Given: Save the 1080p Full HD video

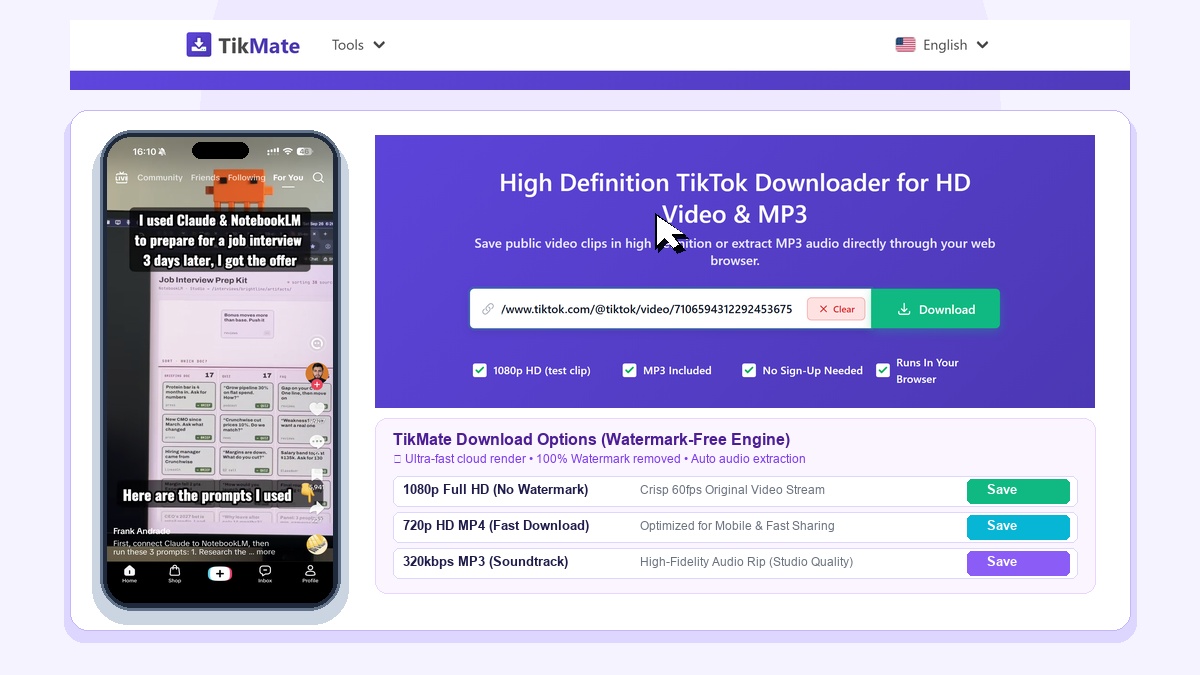Looking at the screenshot, I should 1018,491.
